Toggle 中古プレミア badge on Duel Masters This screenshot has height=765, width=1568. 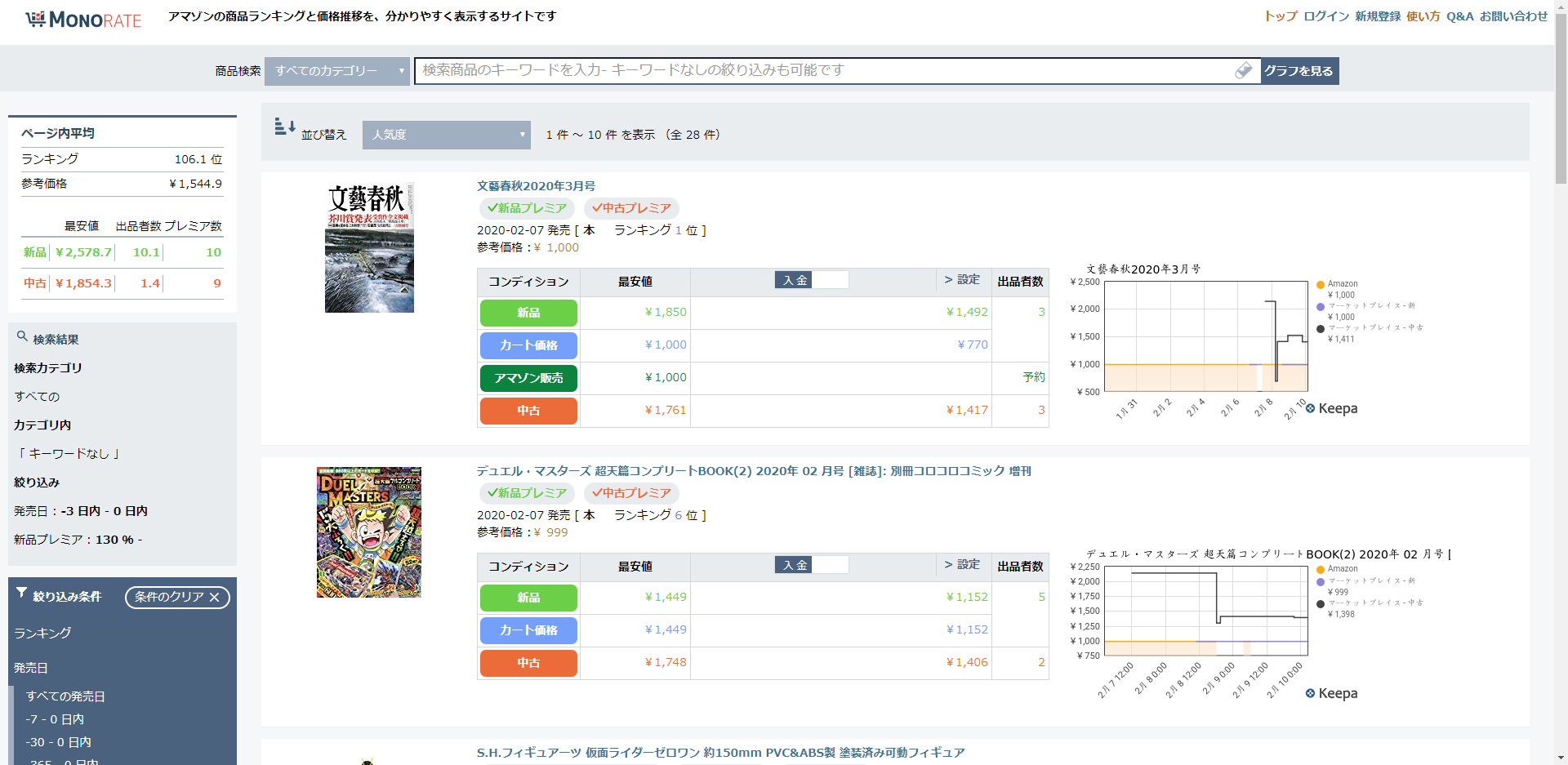click(631, 493)
